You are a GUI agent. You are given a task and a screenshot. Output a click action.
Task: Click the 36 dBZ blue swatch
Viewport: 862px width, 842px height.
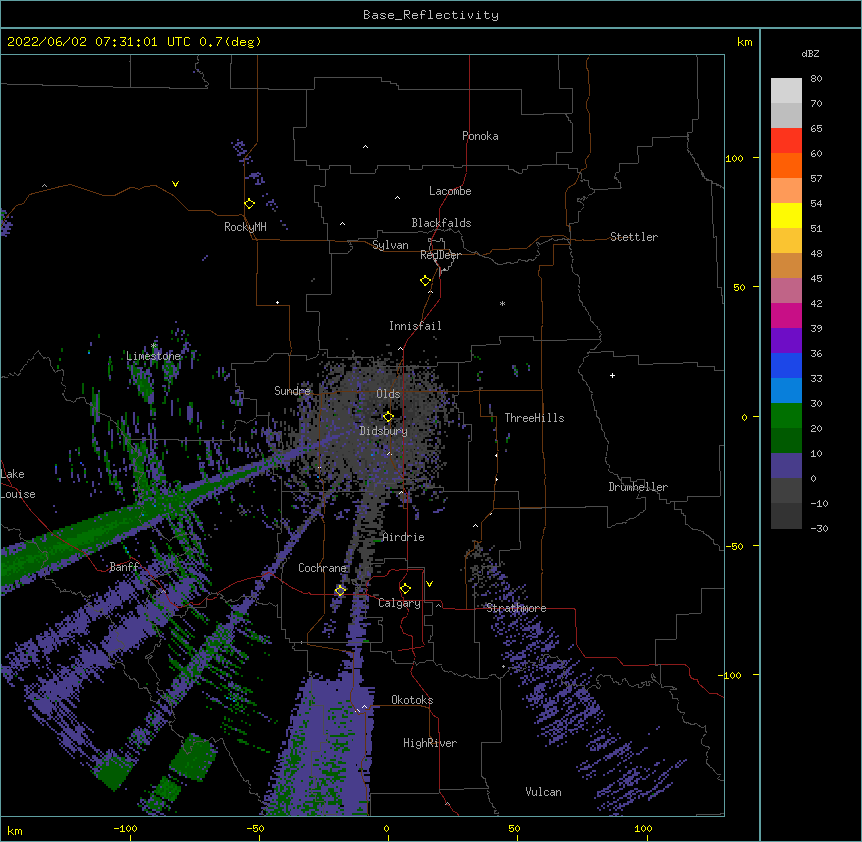(x=786, y=365)
